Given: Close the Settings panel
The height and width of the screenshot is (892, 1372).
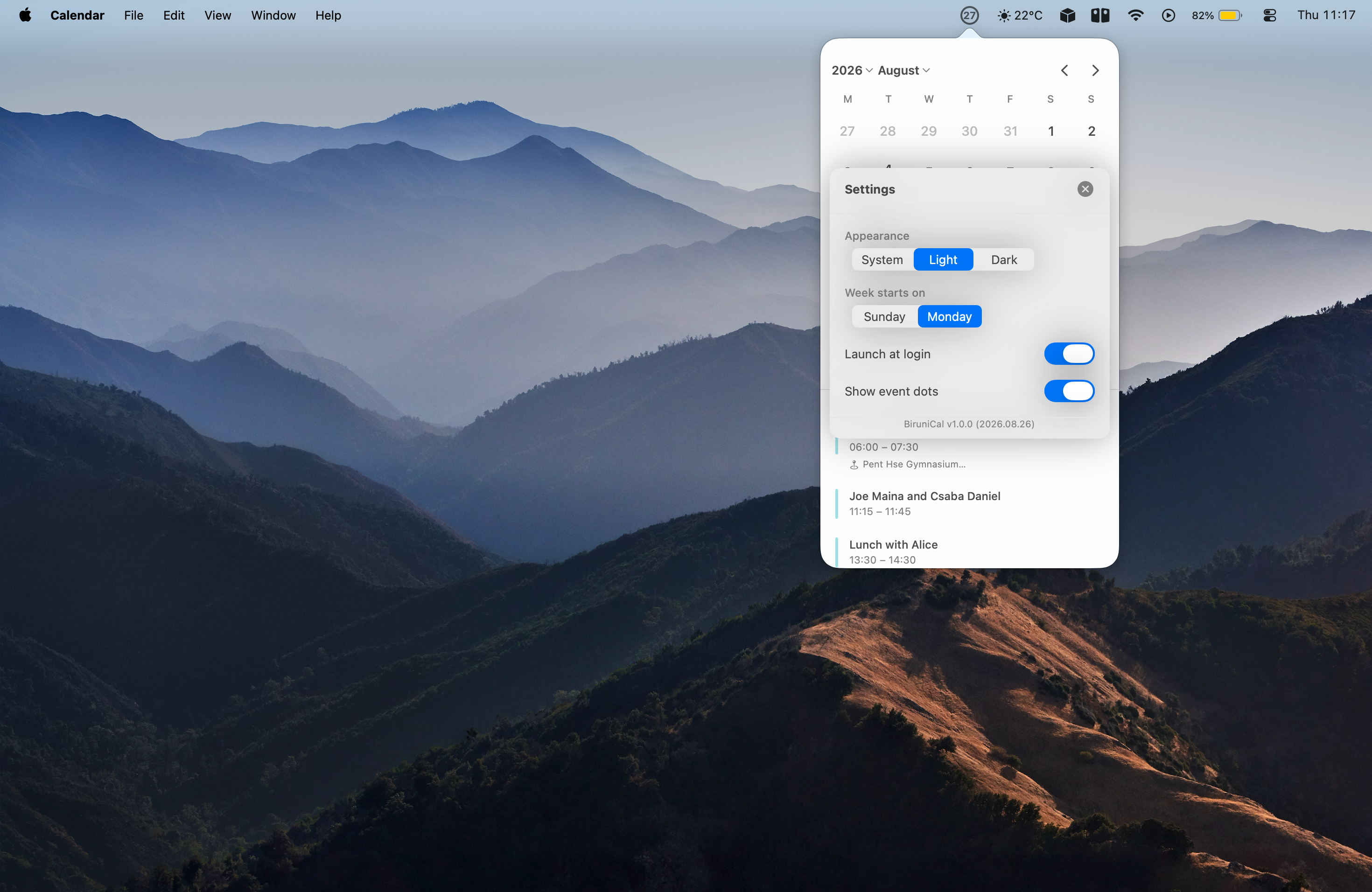Looking at the screenshot, I should tap(1085, 189).
